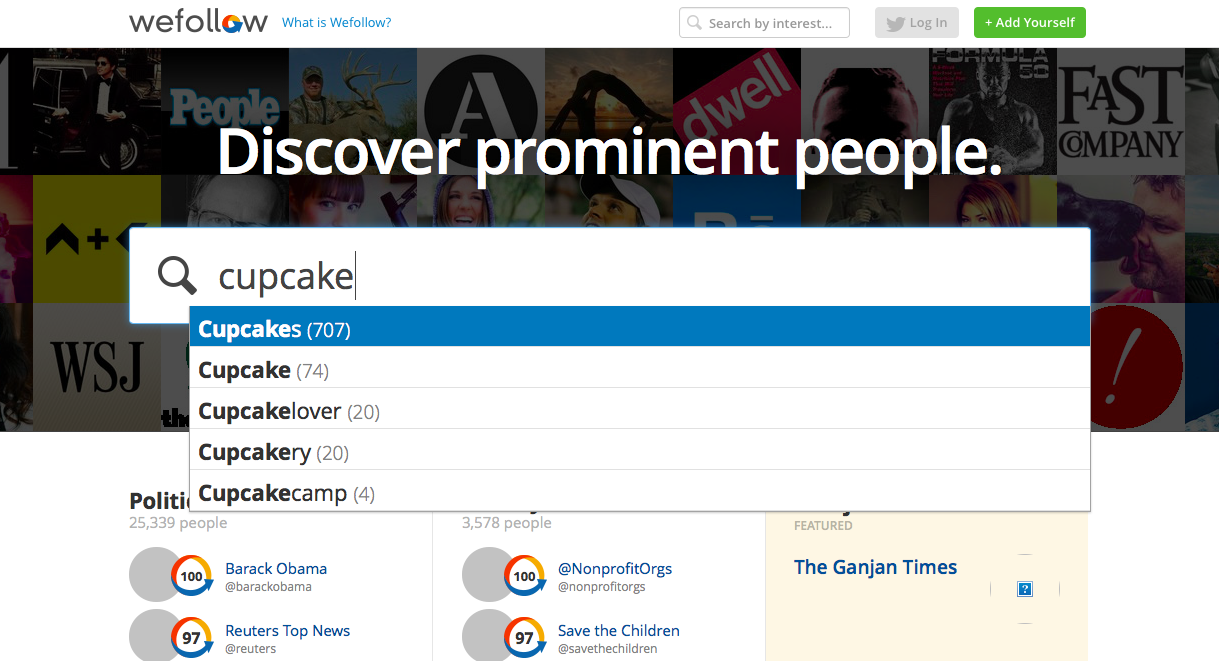Click the green Add Yourself button

(x=1030, y=23)
